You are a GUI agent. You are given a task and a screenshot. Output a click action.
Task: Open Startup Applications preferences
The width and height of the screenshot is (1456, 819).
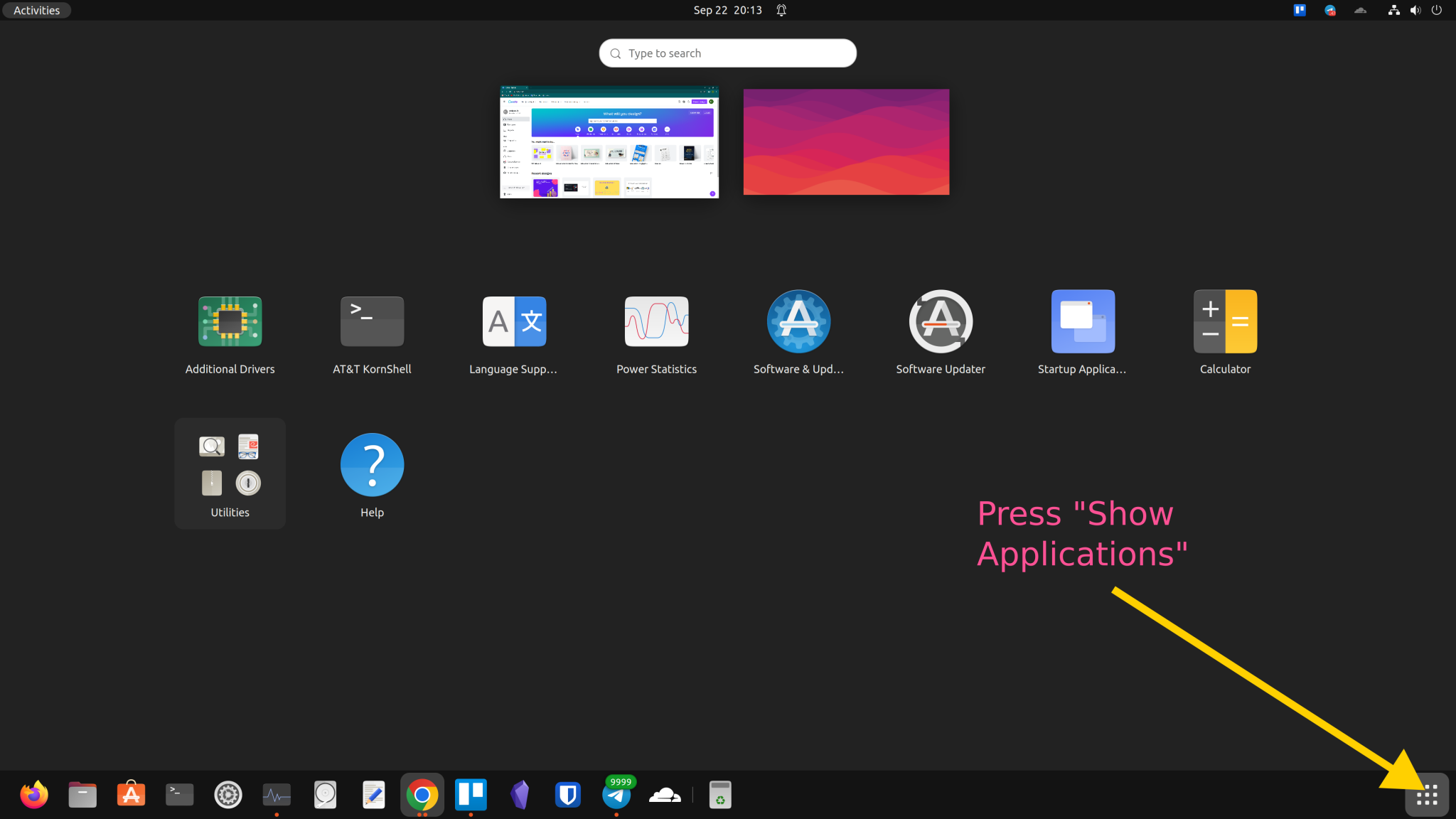coord(1082,321)
